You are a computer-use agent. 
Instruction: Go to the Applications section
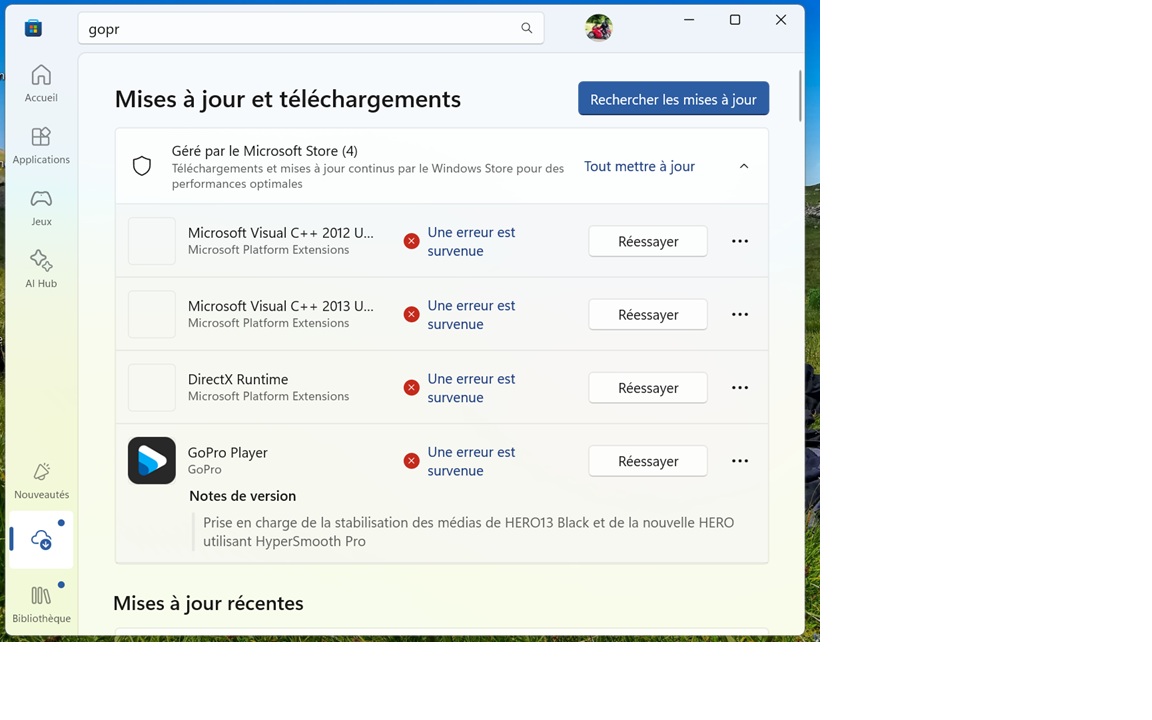41,145
